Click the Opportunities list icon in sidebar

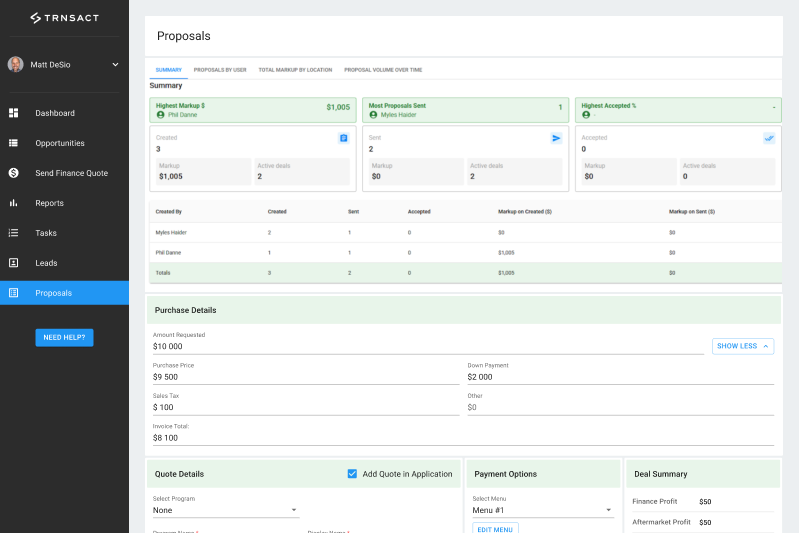[14, 143]
